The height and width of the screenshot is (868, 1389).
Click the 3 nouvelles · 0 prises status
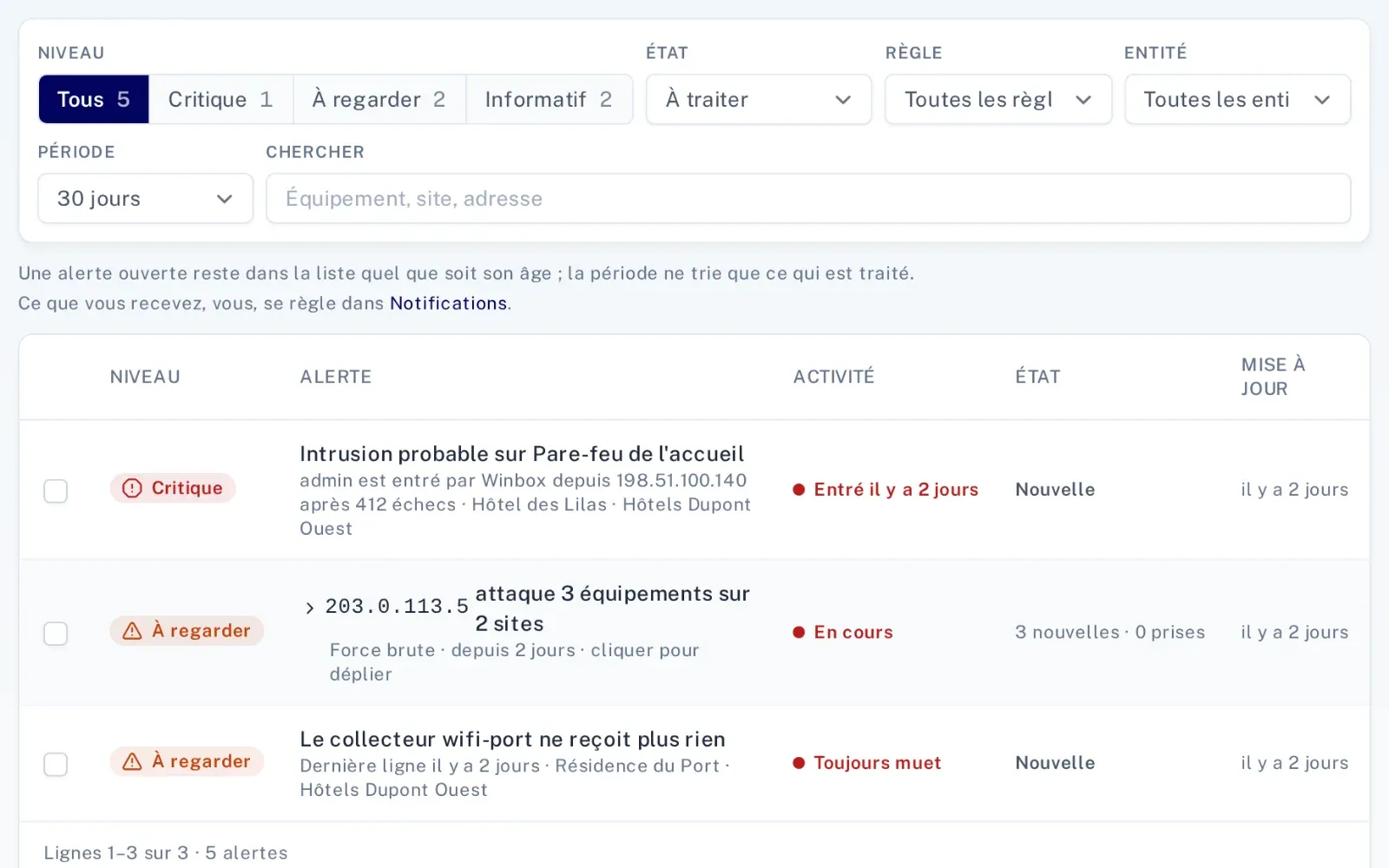(1110, 632)
